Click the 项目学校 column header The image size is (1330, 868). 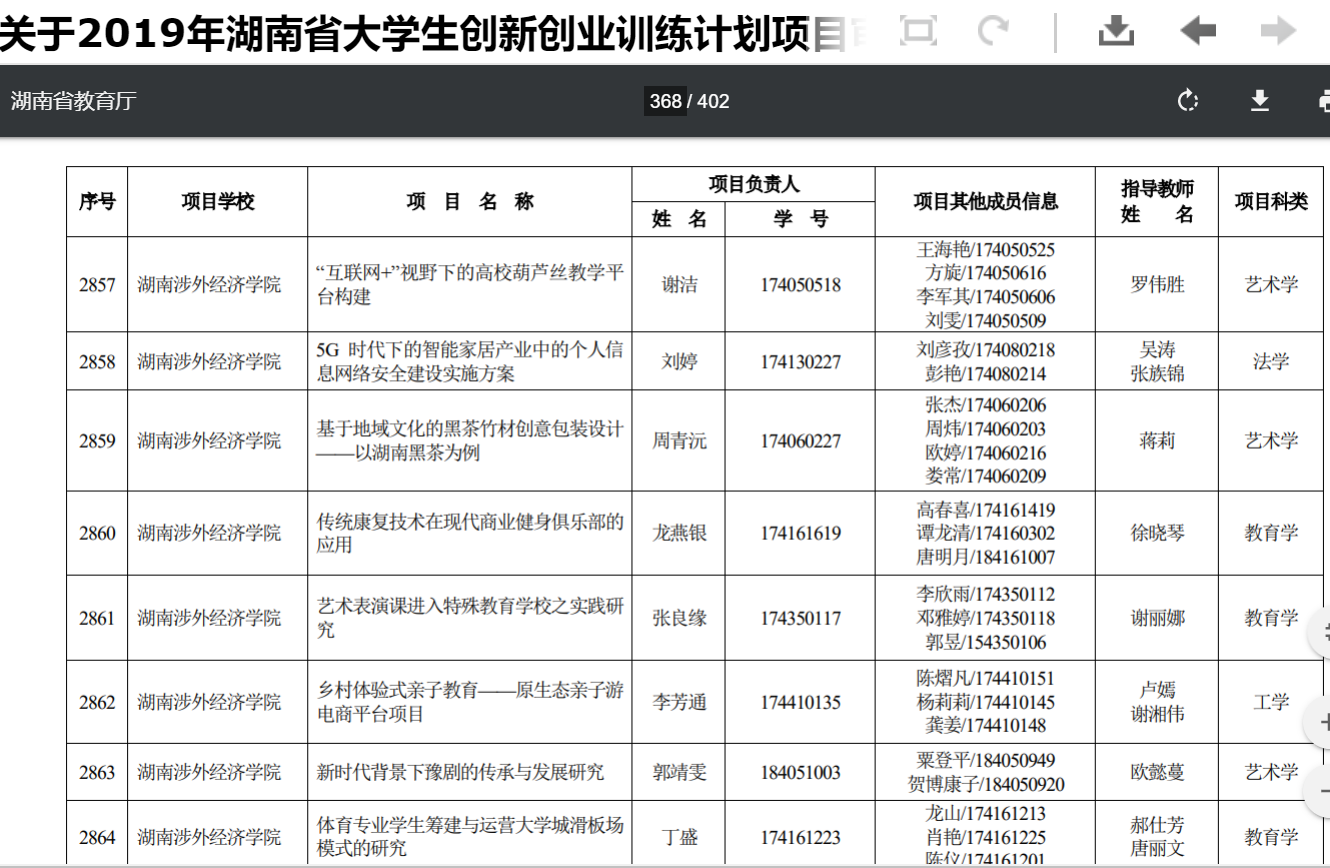click(218, 201)
